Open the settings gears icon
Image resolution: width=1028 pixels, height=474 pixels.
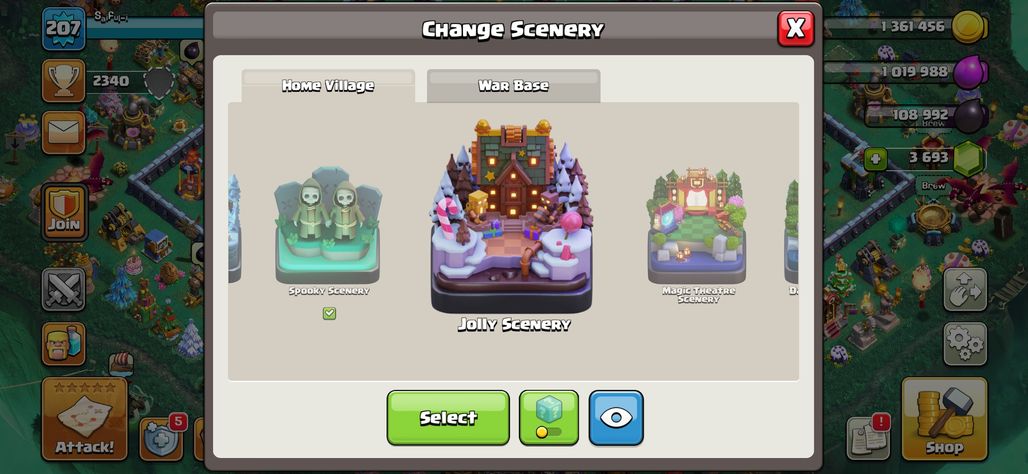965,344
